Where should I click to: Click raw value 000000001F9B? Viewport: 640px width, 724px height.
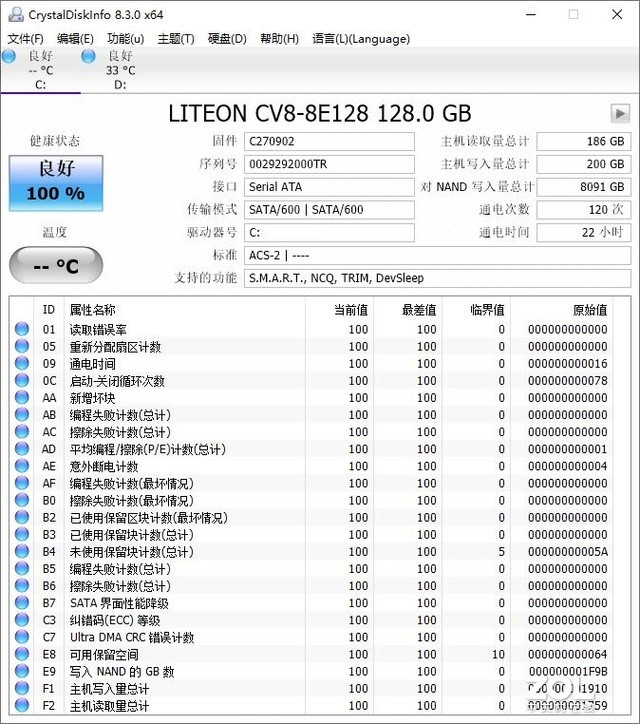568,671
